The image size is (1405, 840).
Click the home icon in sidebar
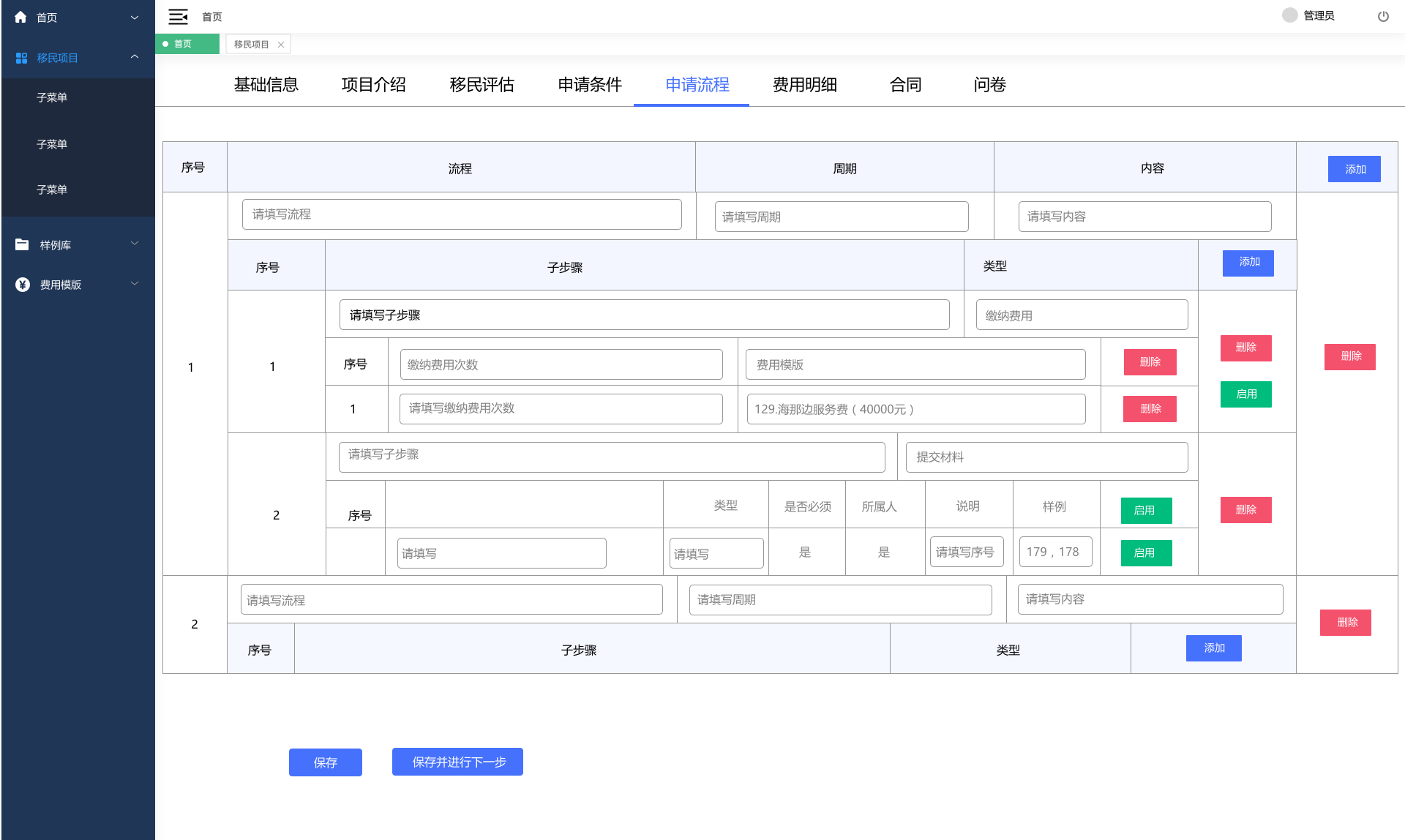20,17
